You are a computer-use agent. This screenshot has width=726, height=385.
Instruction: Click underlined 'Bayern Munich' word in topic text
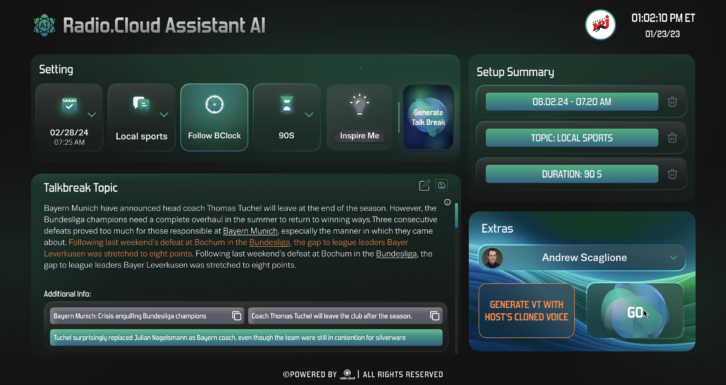[250, 231]
